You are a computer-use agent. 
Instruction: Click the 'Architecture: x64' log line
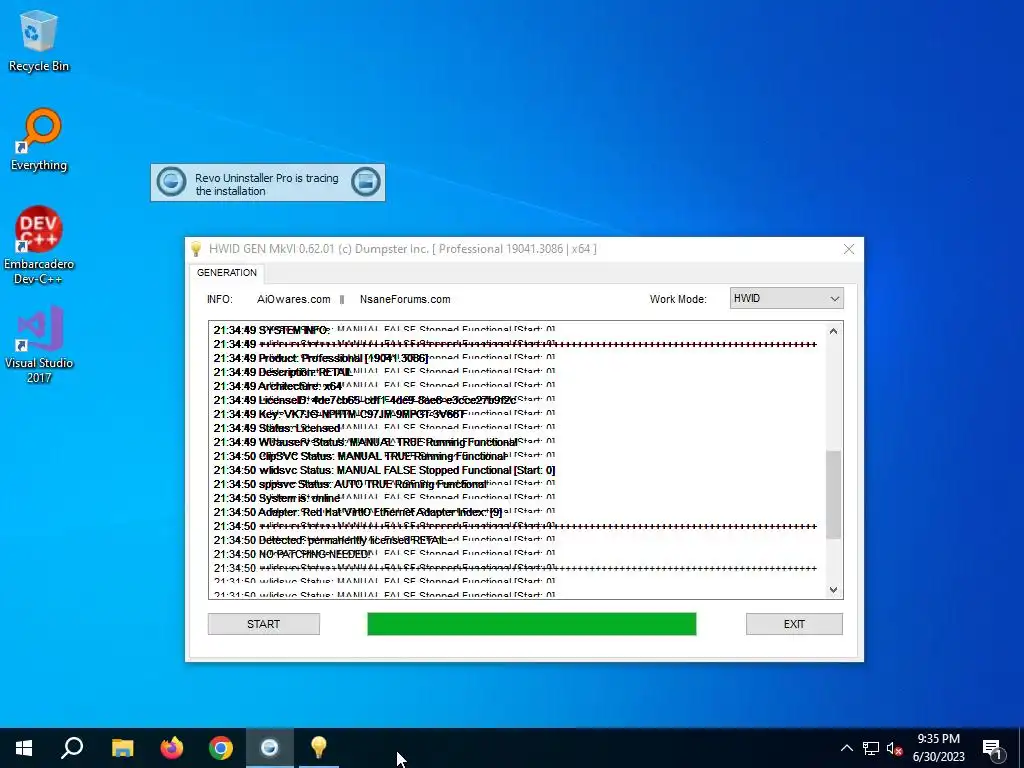(x=278, y=386)
